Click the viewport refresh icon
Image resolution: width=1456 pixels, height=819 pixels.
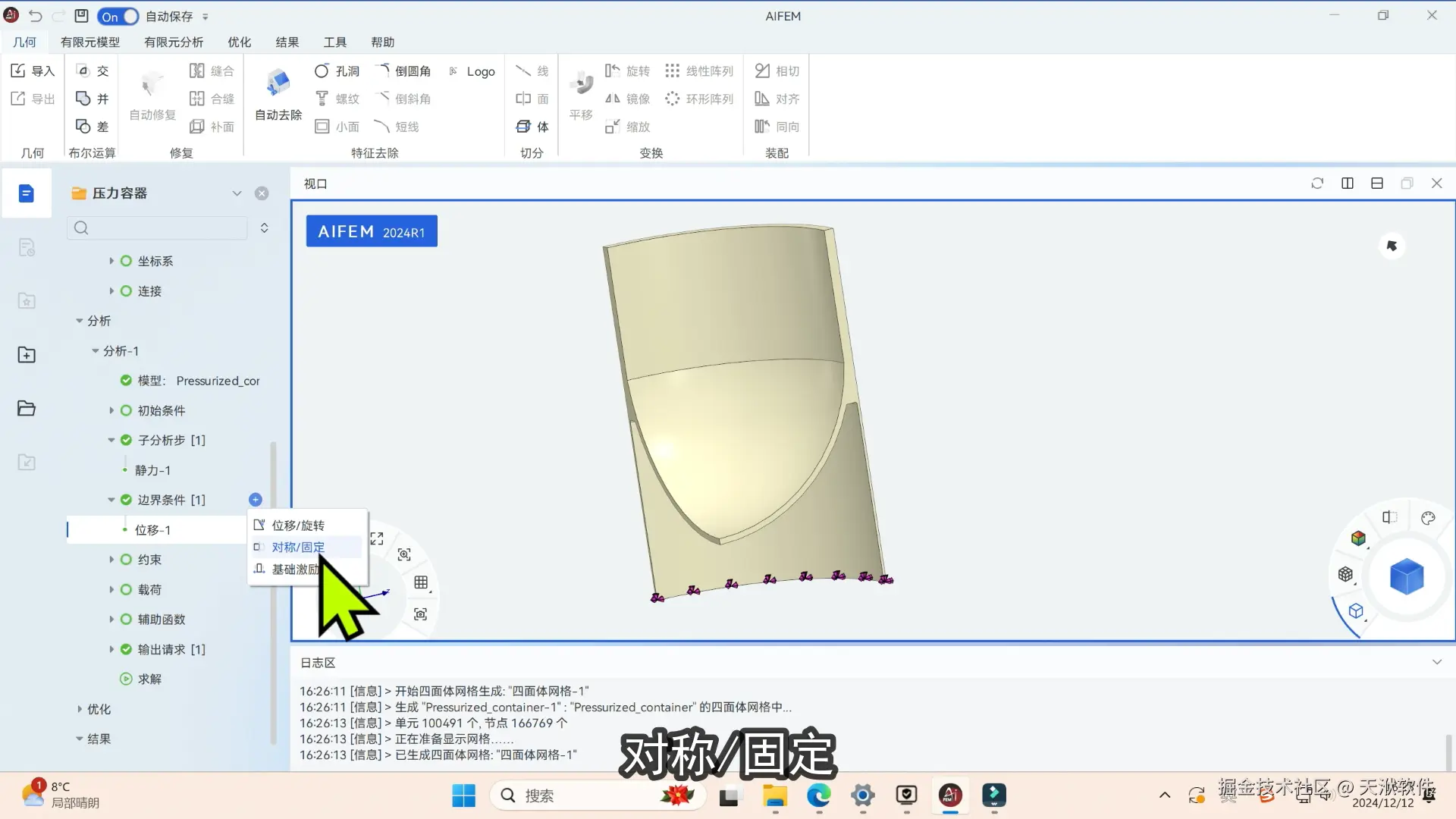point(1317,184)
